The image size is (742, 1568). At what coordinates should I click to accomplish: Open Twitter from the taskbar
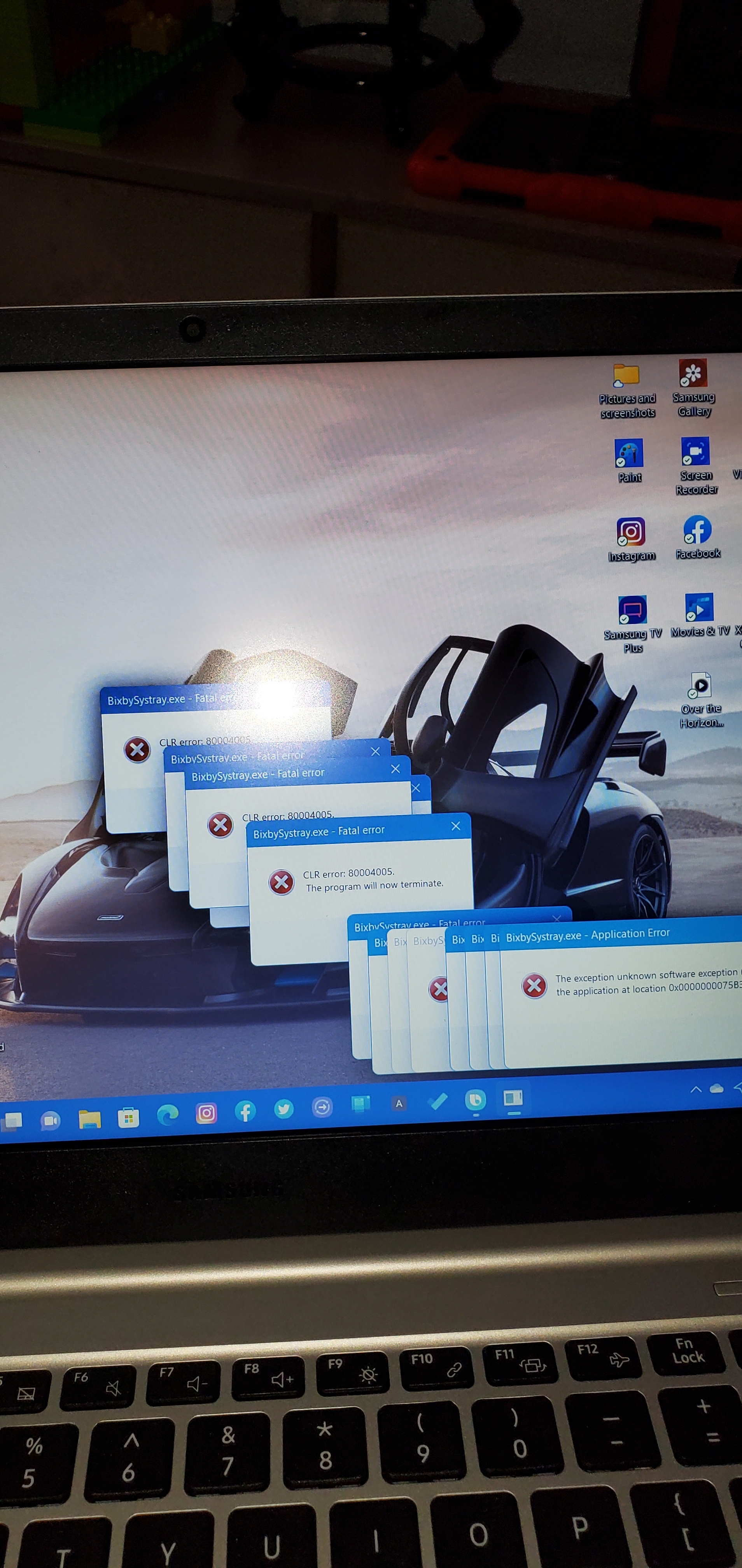point(283,1109)
